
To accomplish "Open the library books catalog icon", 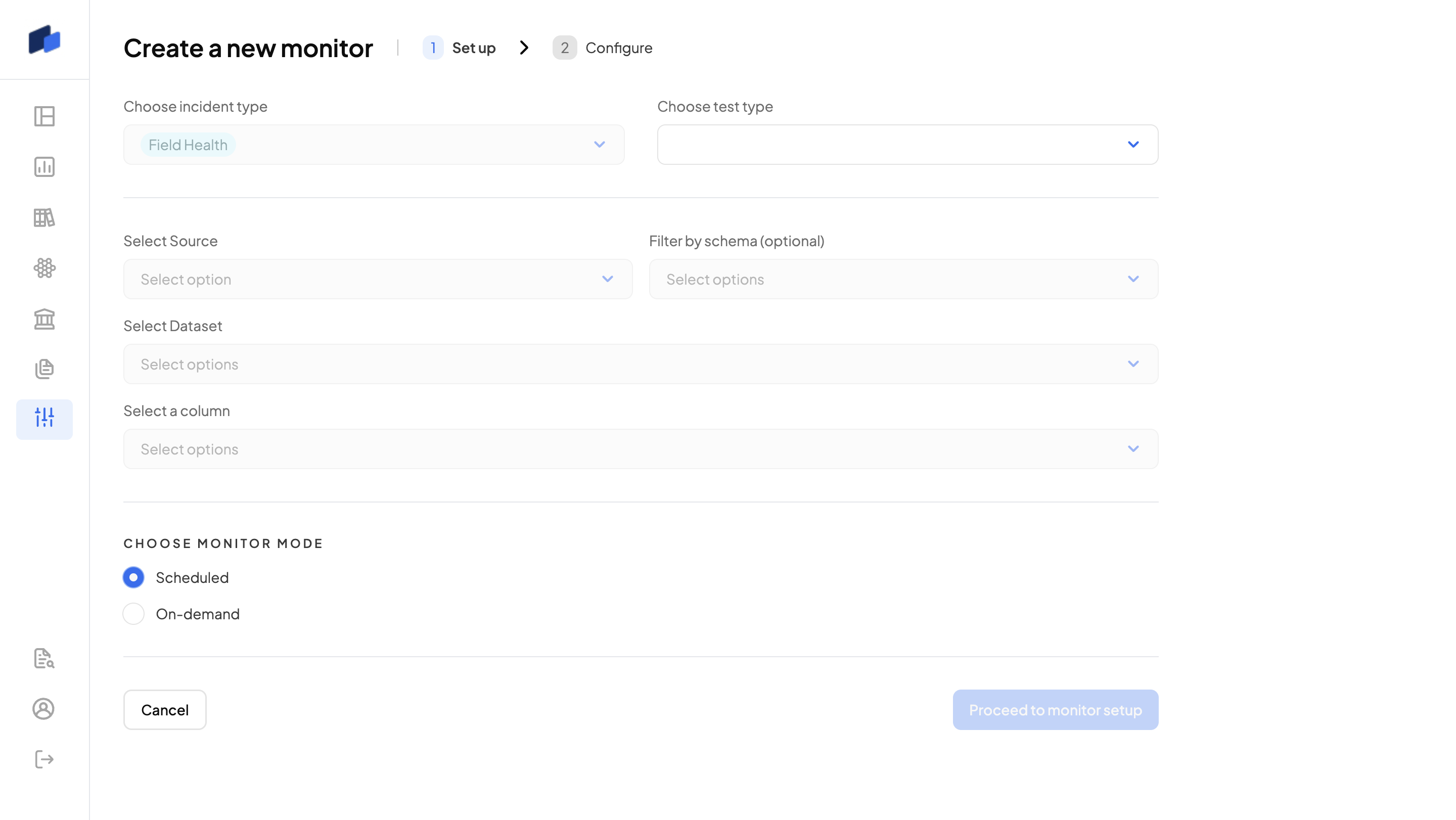I will [x=44, y=217].
